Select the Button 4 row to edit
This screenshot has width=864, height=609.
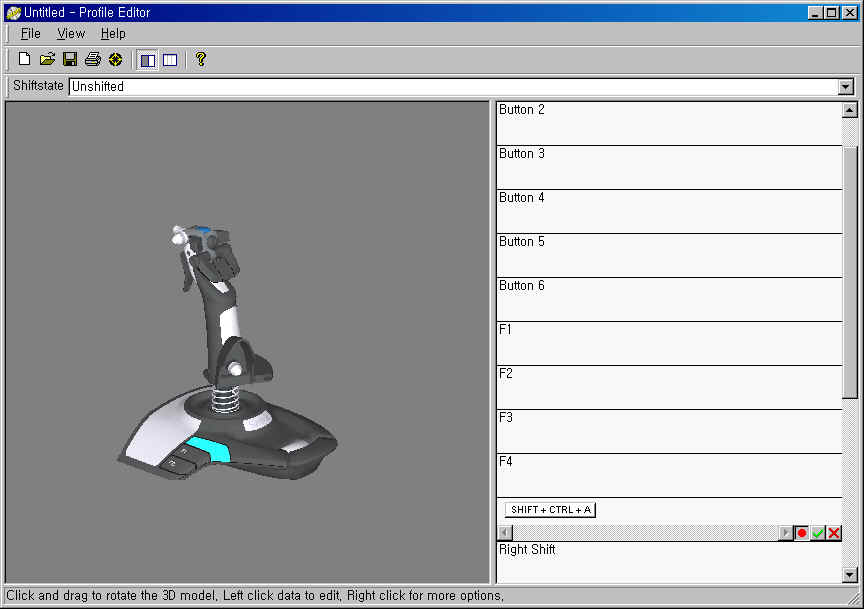tap(669, 211)
